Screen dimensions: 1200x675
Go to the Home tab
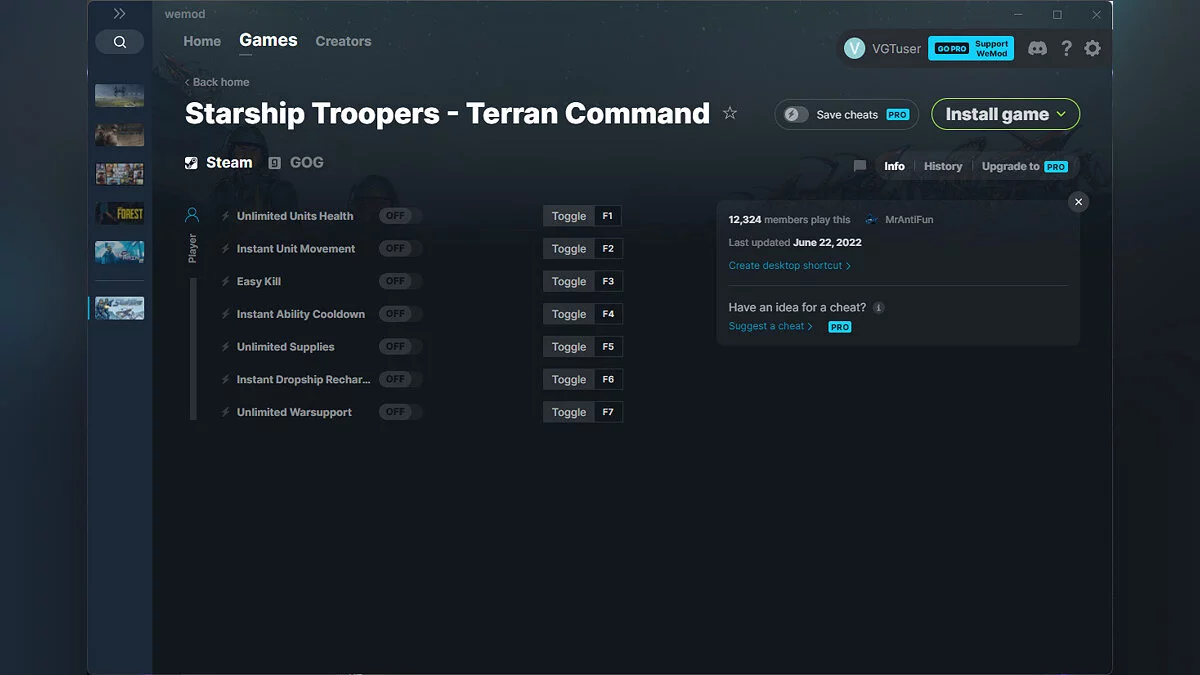(x=202, y=41)
